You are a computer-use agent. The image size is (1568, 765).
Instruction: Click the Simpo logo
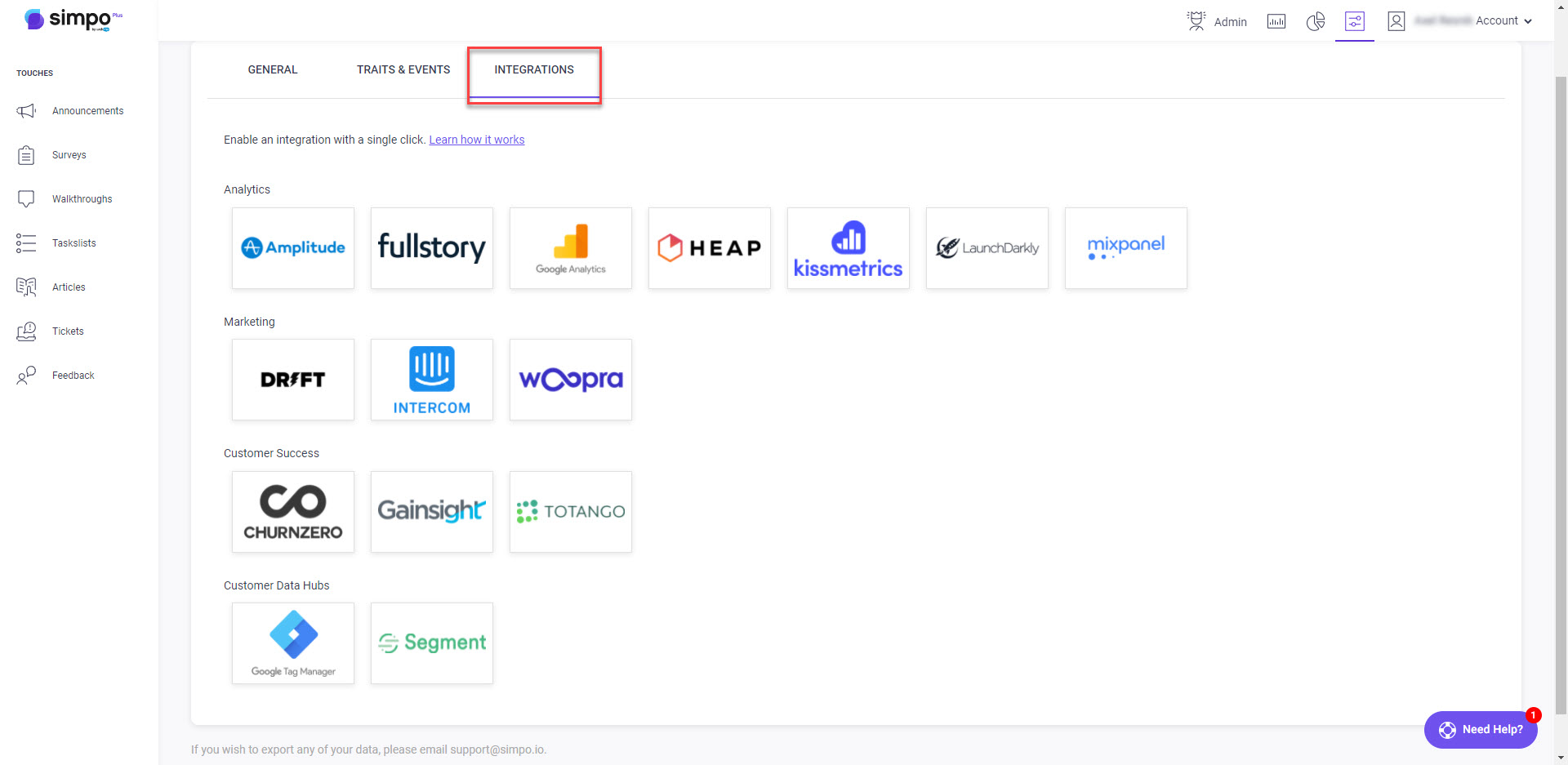coord(73,20)
